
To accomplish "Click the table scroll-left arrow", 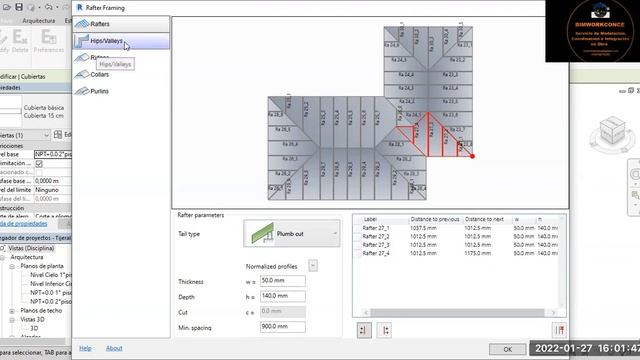I will (x=366, y=313).
